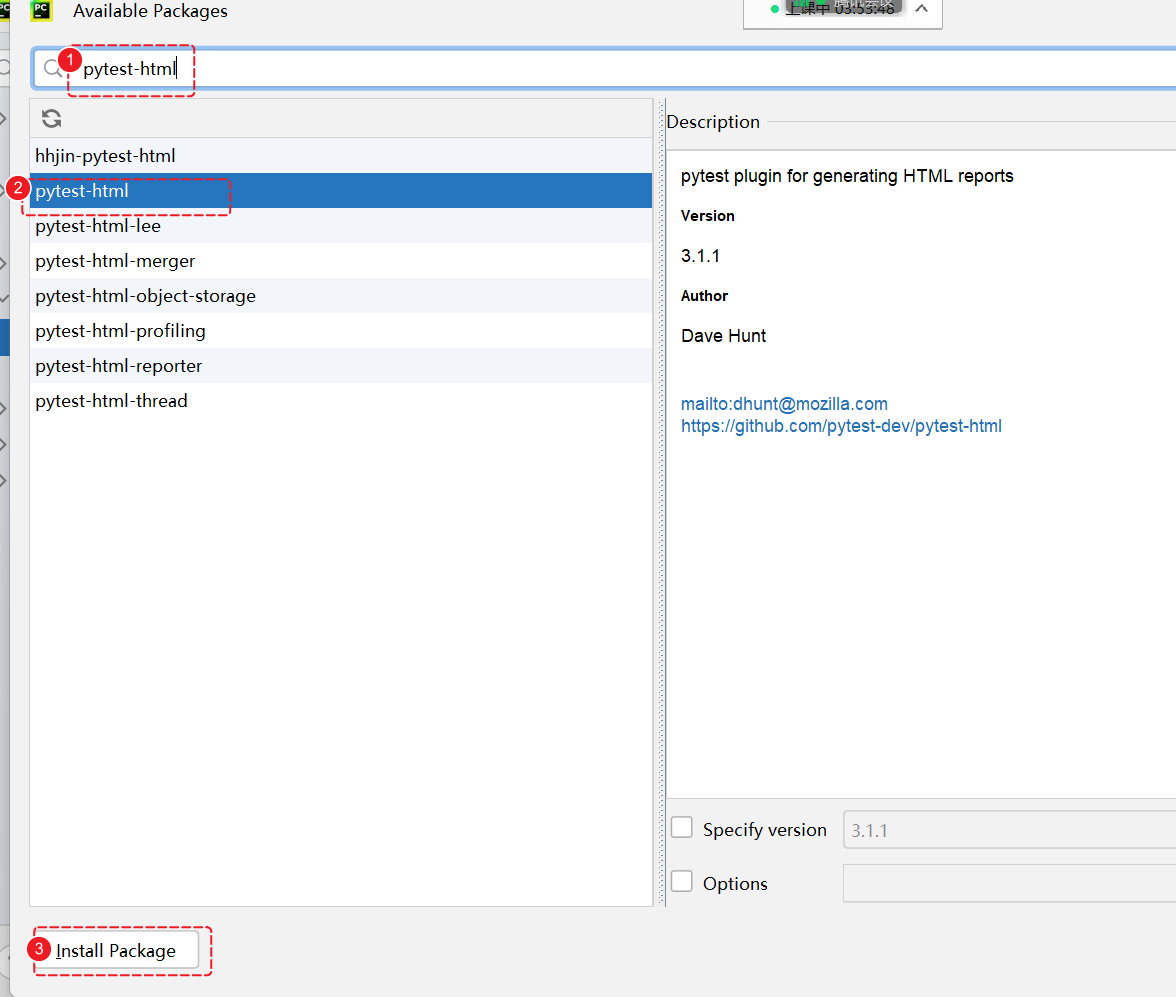The width and height of the screenshot is (1176, 997).
Task: Click the plugin description summary text
Action: click(847, 176)
